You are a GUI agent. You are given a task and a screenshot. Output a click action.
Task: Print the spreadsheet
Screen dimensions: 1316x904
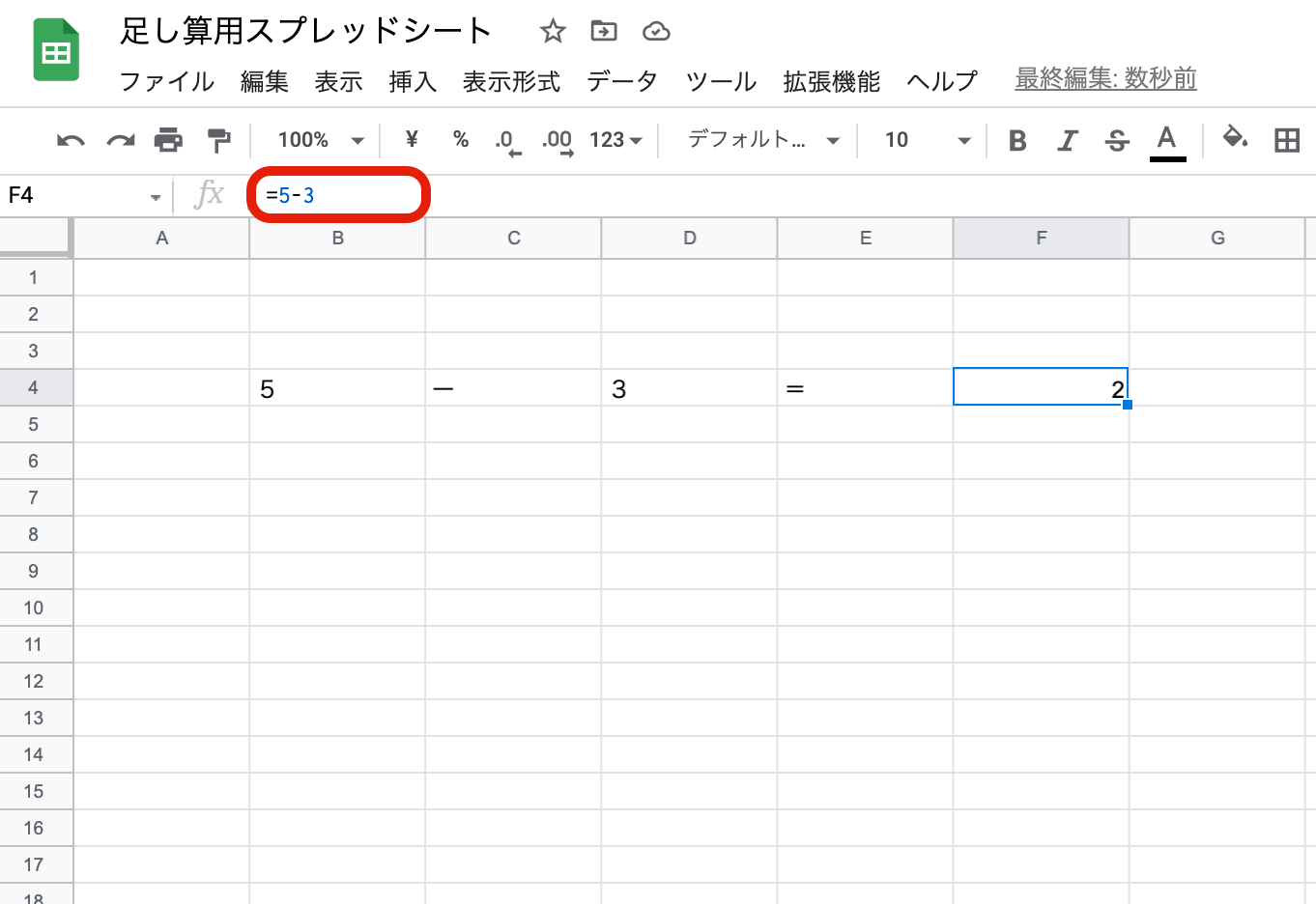169,141
